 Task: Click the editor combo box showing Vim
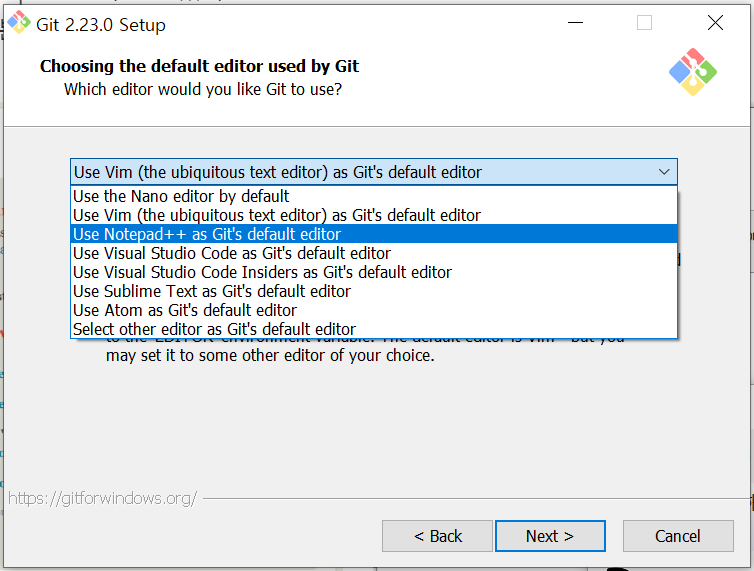pos(374,172)
